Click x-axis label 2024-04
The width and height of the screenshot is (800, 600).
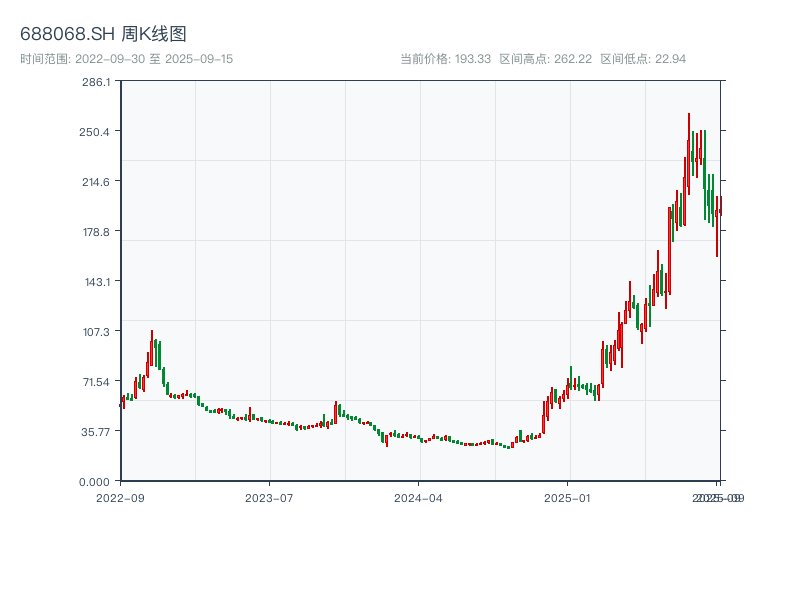(418, 498)
